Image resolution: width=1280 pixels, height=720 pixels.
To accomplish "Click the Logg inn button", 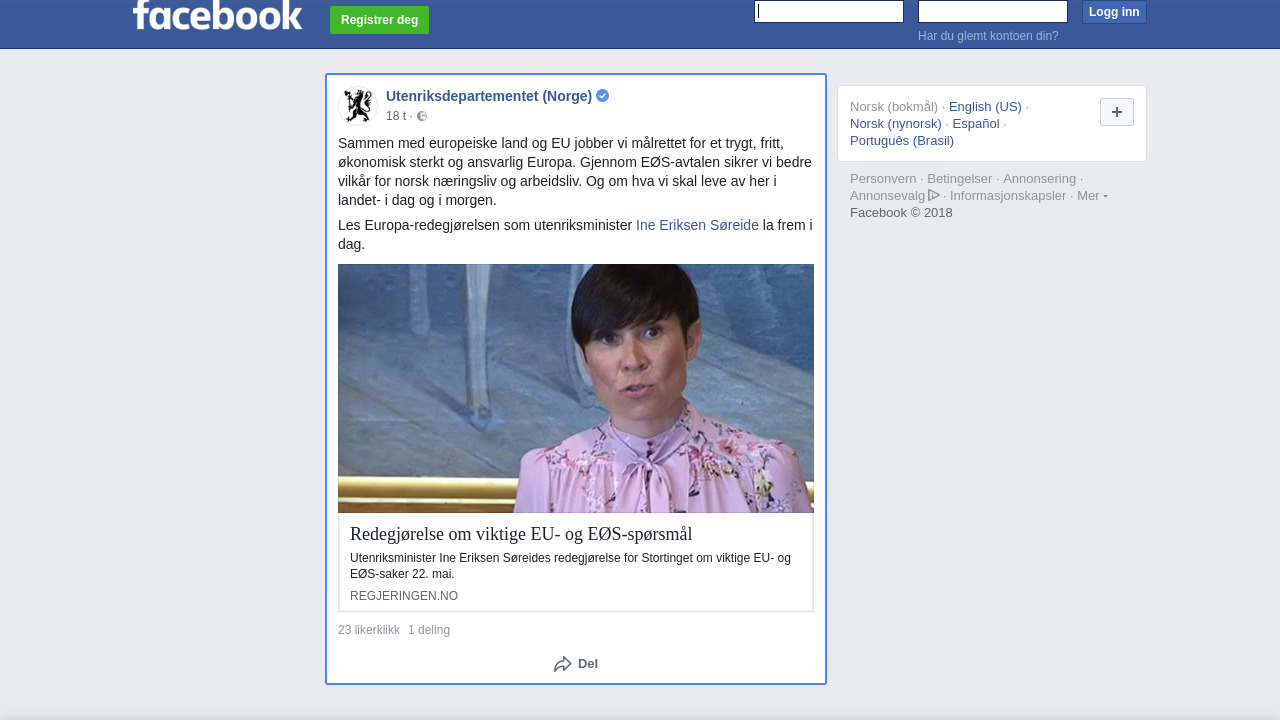I will [1114, 12].
